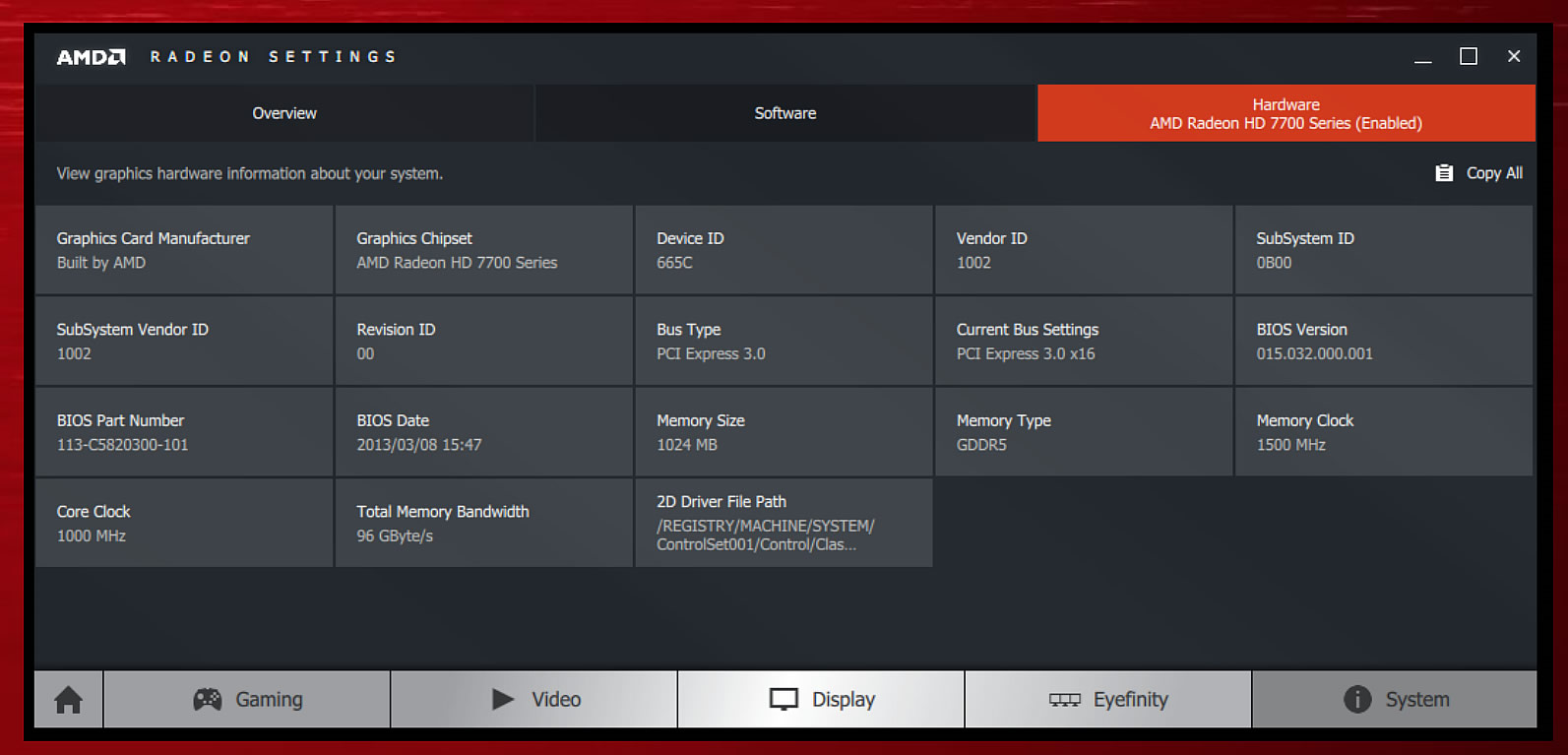1568x755 pixels.
Task: Click the AMD logo in the title bar
Action: 92,57
